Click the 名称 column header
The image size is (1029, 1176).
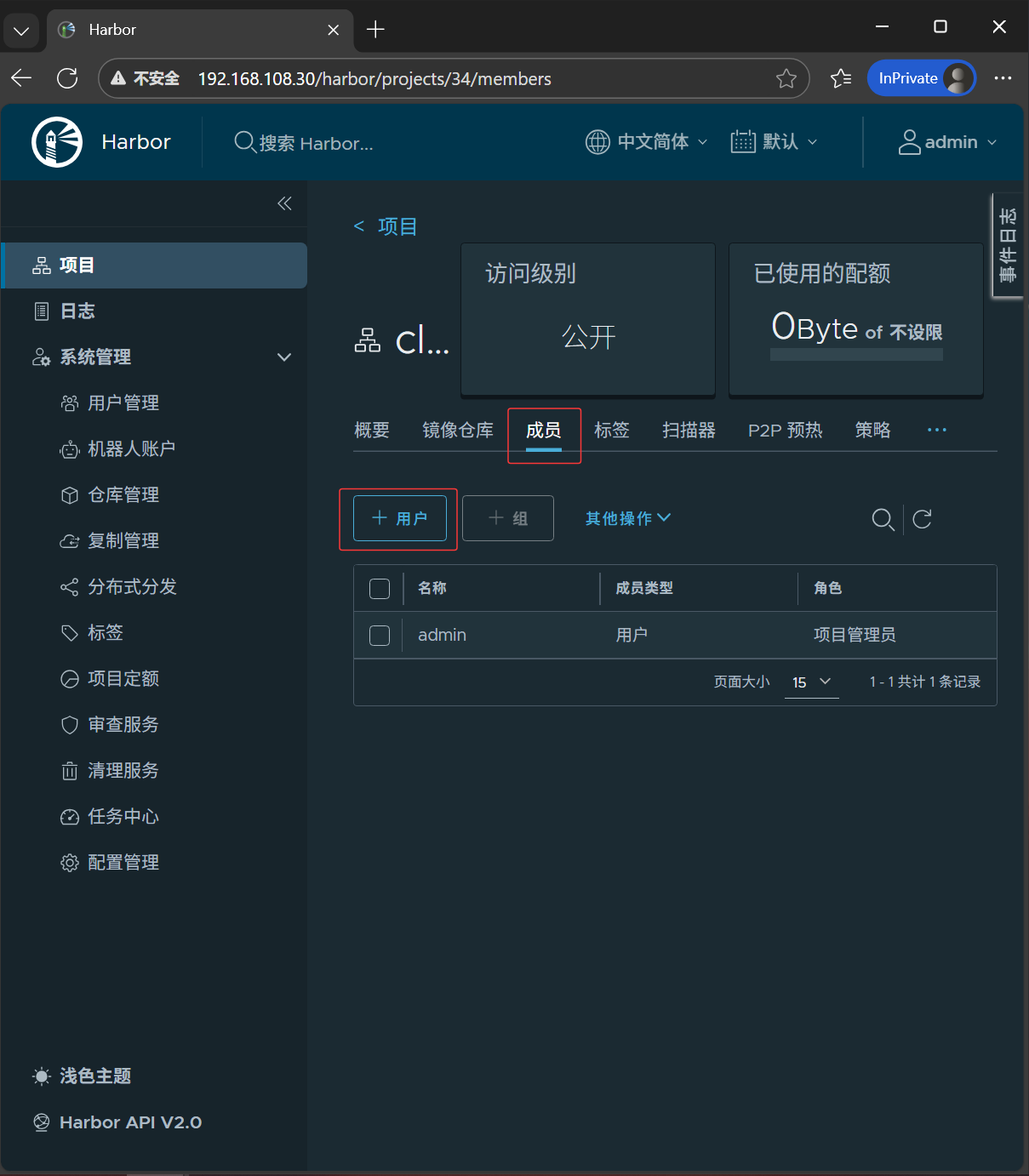(432, 588)
